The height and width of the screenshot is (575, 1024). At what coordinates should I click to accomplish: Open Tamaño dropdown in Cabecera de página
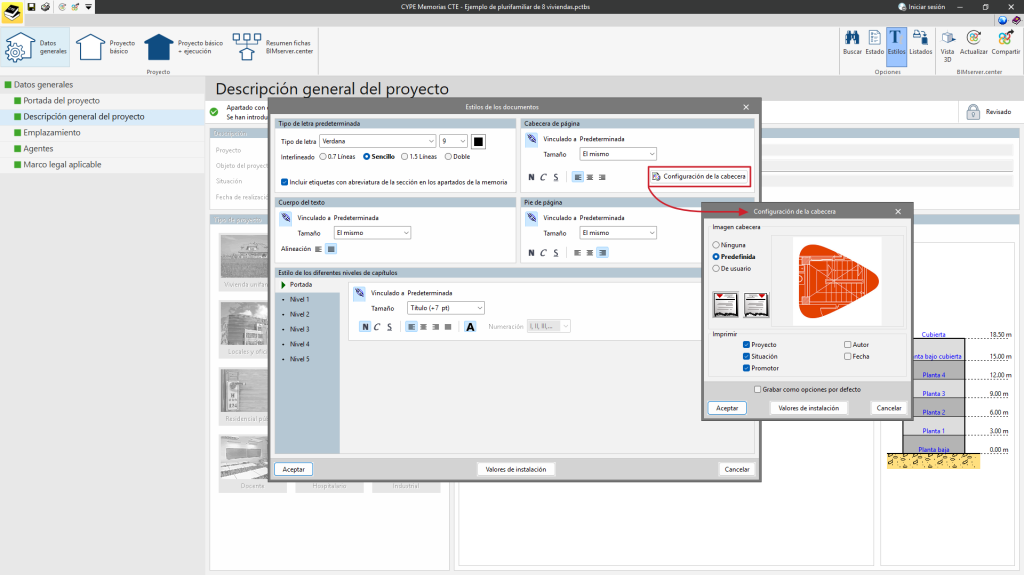pos(618,154)
